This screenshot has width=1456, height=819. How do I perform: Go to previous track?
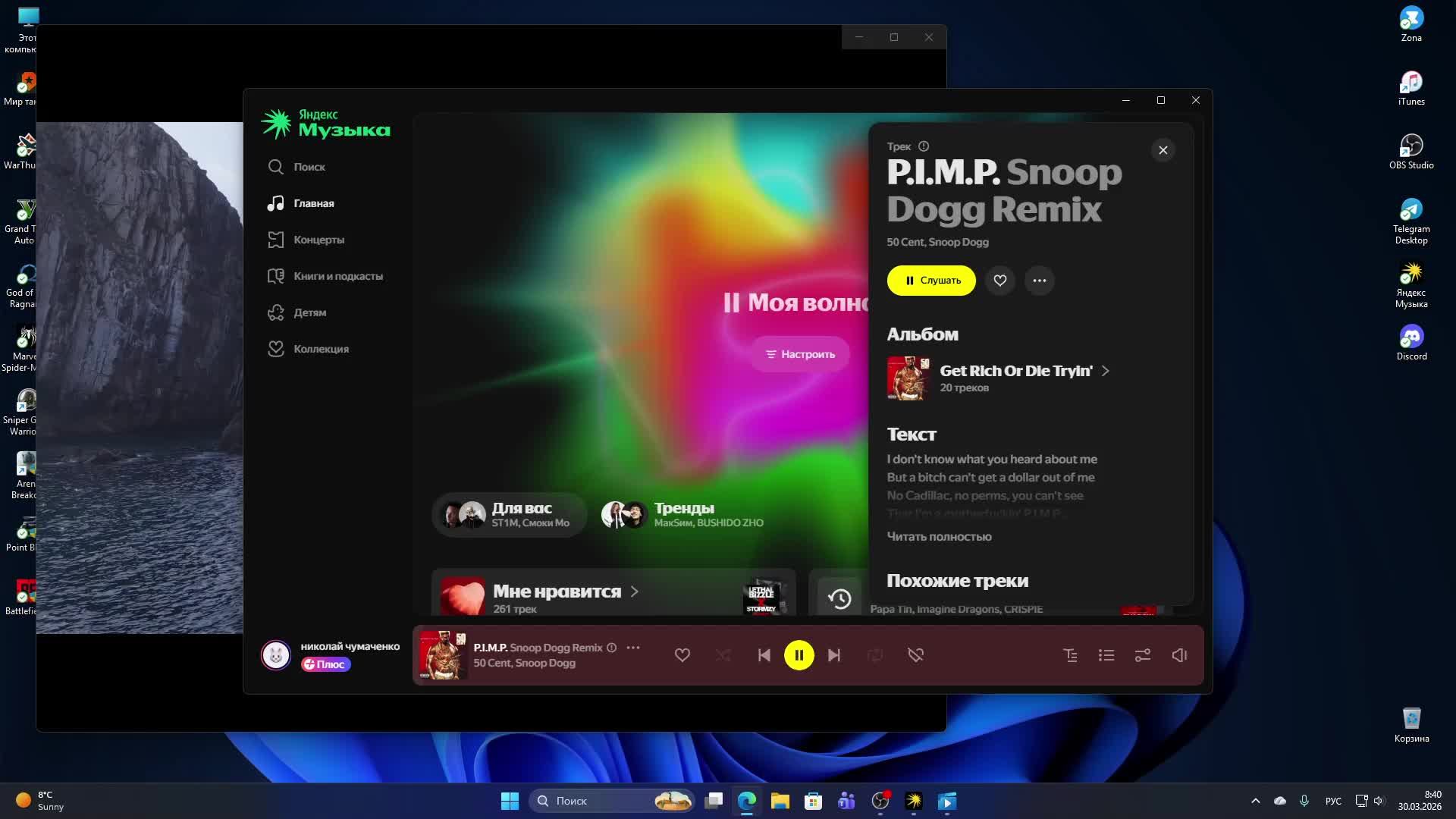(764, 655)
